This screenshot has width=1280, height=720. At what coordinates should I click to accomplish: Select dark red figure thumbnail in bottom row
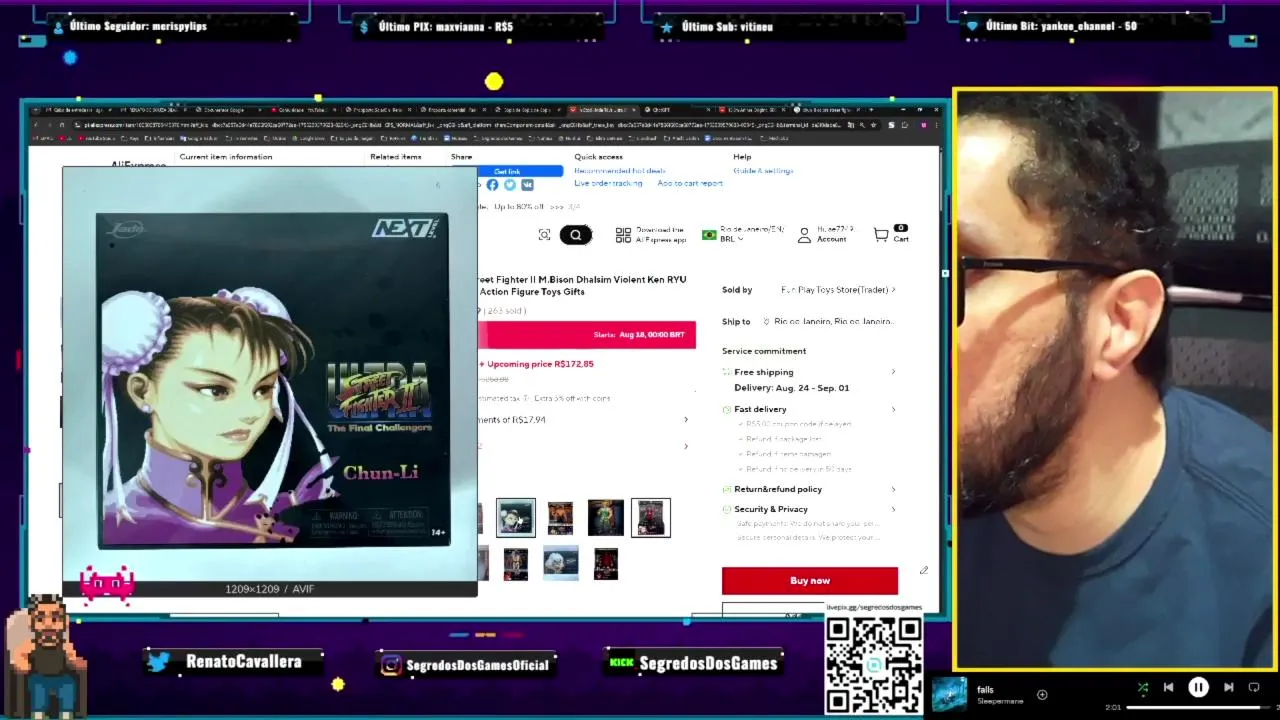coord(606,564)
